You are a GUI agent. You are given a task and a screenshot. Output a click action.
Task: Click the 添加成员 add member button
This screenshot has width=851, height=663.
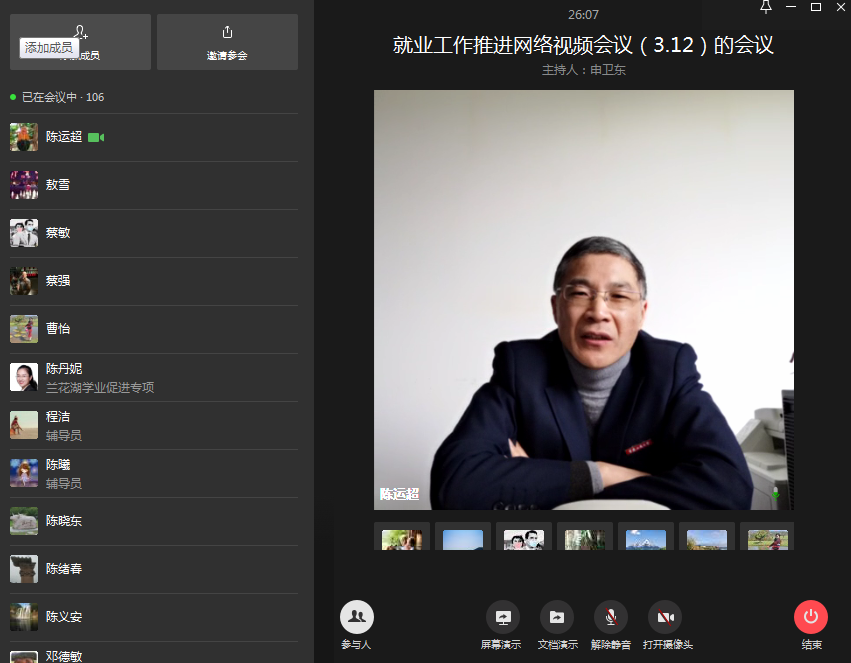pyautogui.click(x=80, y=42)
